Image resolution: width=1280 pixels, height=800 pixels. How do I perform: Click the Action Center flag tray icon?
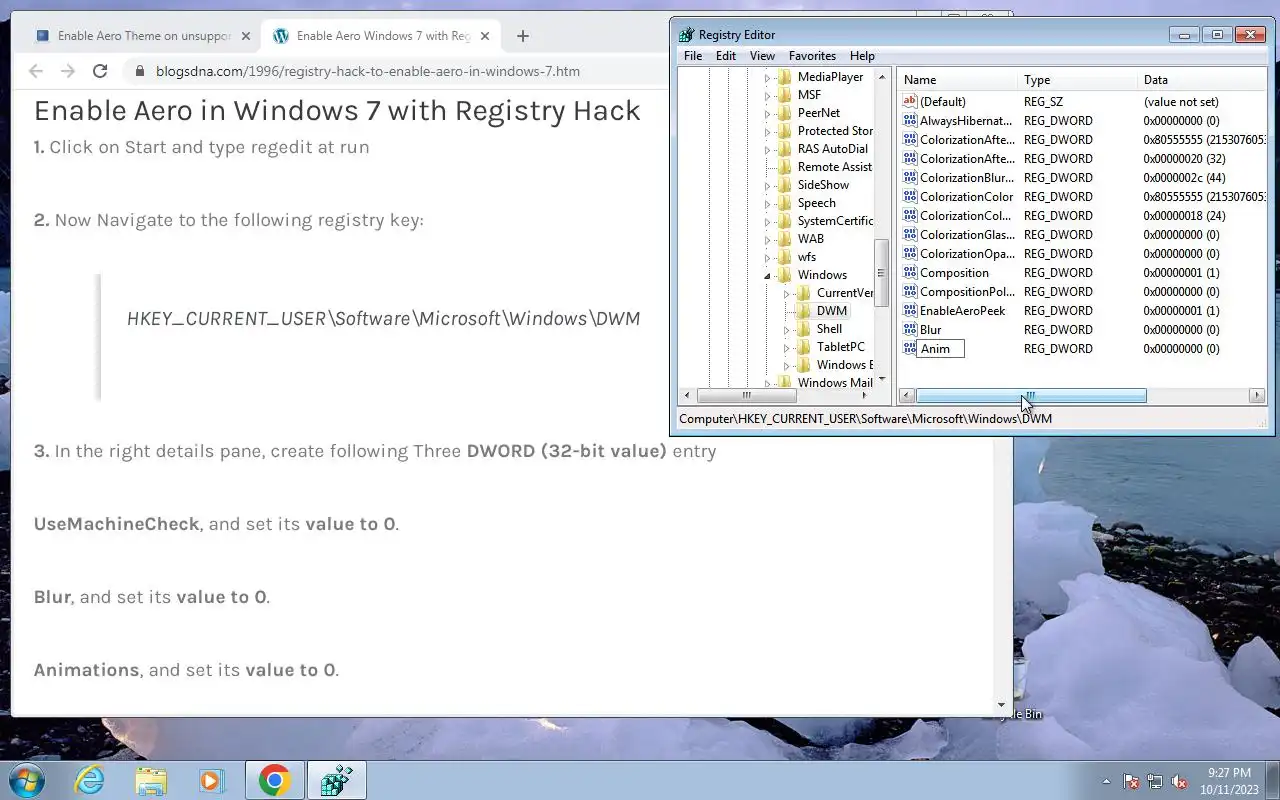coord(1131,781)
